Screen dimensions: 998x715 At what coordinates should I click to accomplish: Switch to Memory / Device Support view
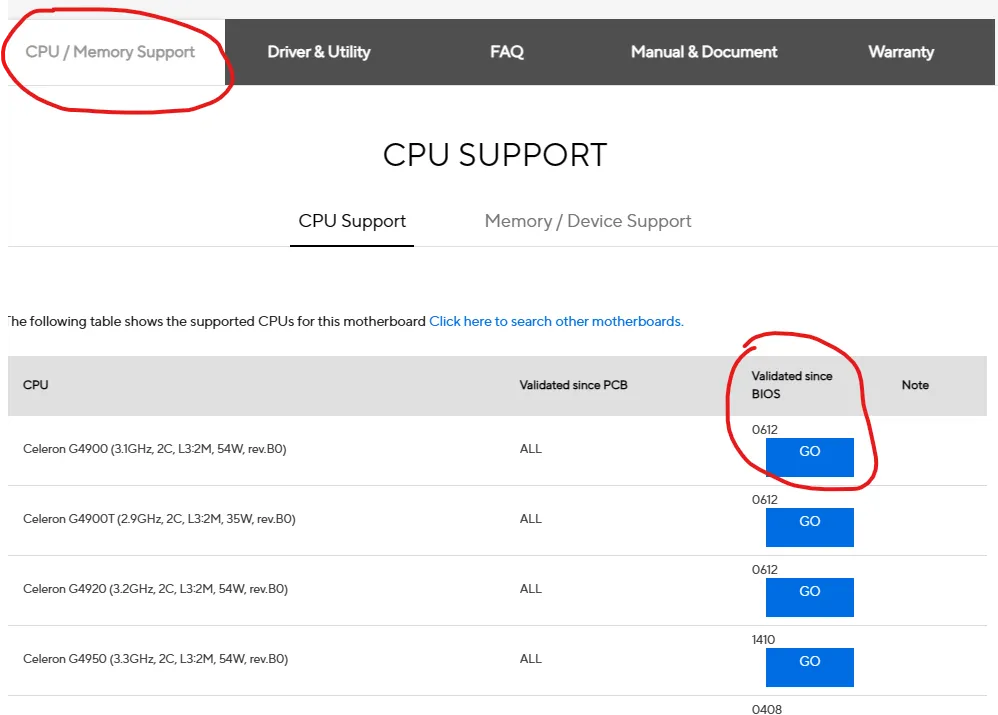coord(588,220)
